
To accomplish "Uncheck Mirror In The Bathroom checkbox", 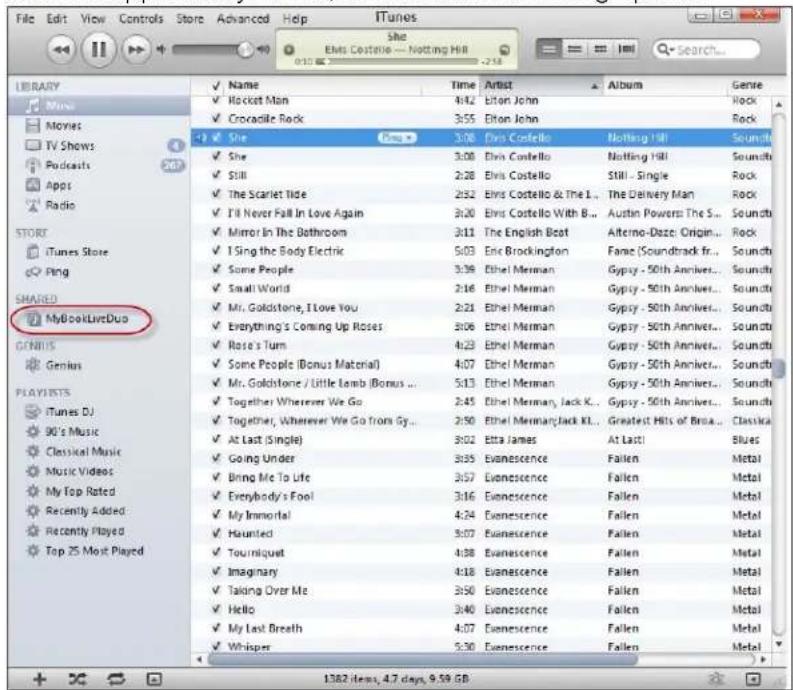I will 216,232.
